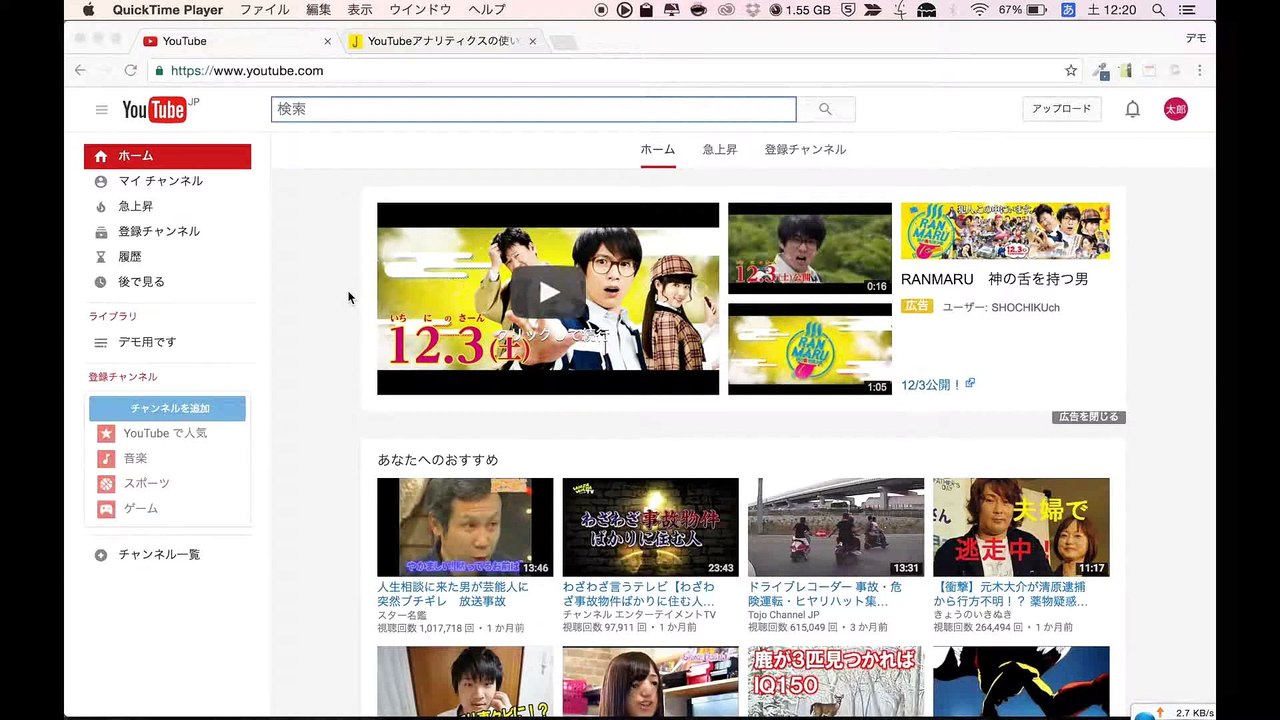Open video title ドライブレコーダー 事故・危険運転
The height and width of the screenshot is (720, 1280).
tap(825, 594)
